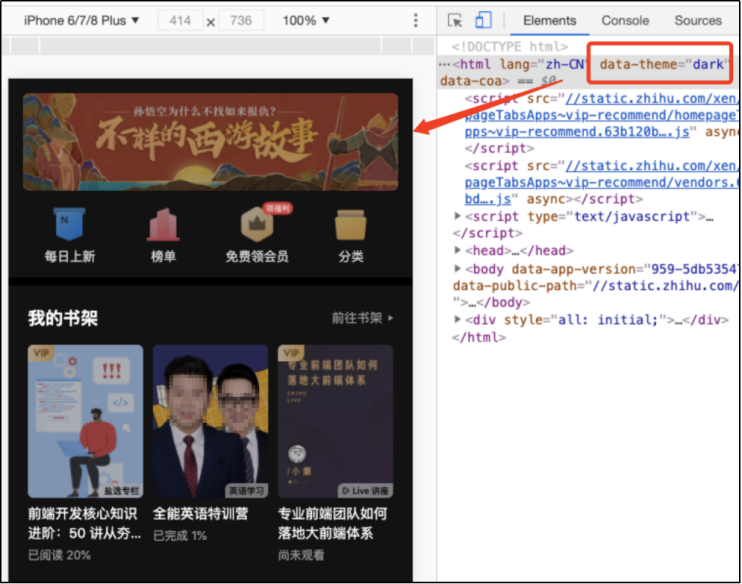
Task: Switch to the Console tab
Action: [x=625, y=20]
